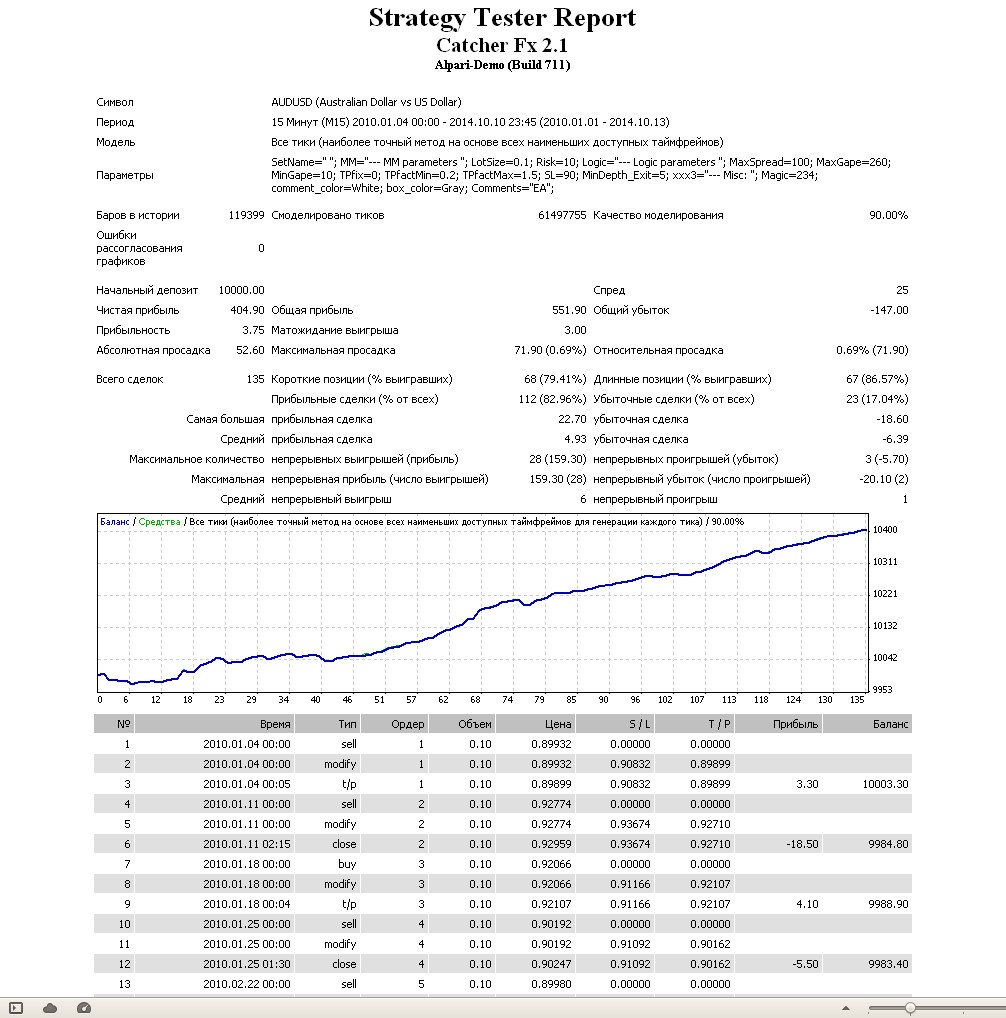The width and height of the screenshot is (1006, 1018).
Task: Click the profit trades value 112 (82.96%)
Action: (x=552, y=399)
